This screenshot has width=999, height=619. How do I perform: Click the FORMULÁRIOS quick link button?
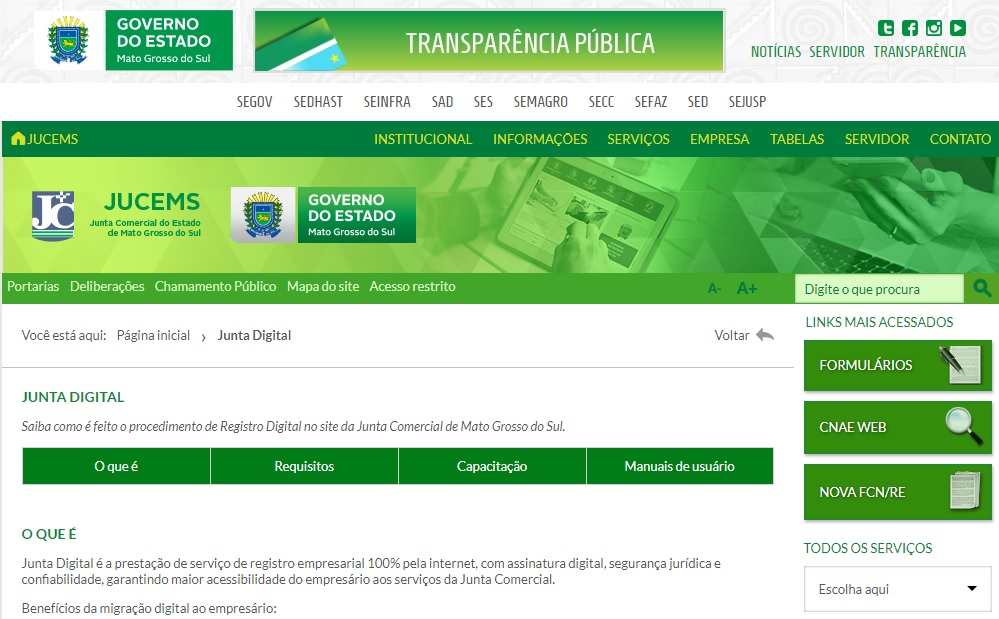tap(897, 365)
